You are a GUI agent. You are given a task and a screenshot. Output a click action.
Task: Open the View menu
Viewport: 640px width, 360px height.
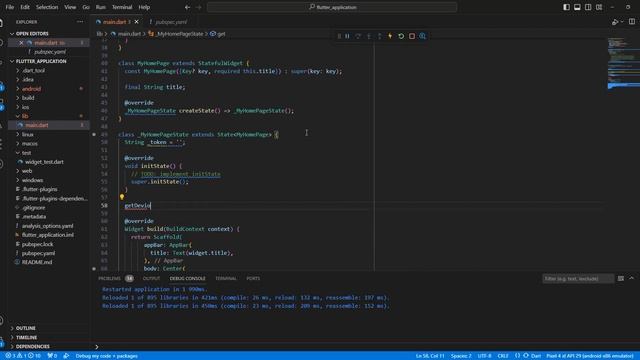tap(70, 7)
